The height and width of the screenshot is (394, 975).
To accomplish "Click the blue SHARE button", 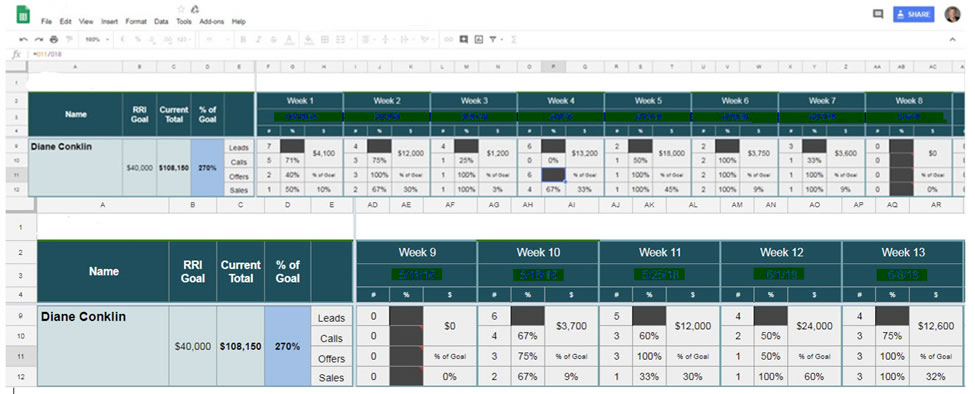I will pos(913,14).
